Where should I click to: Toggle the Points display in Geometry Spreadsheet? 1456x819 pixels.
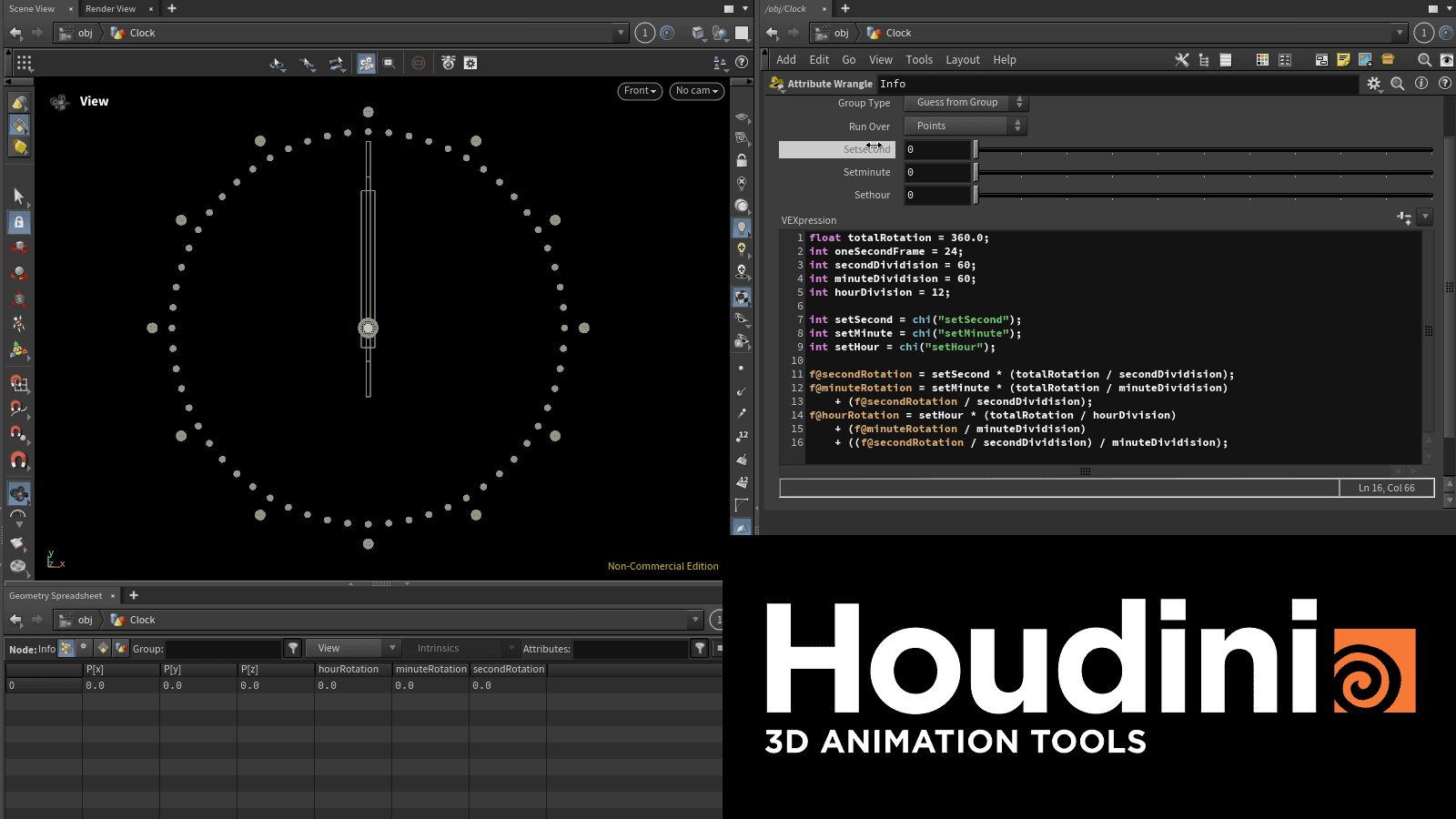[66, 648]
